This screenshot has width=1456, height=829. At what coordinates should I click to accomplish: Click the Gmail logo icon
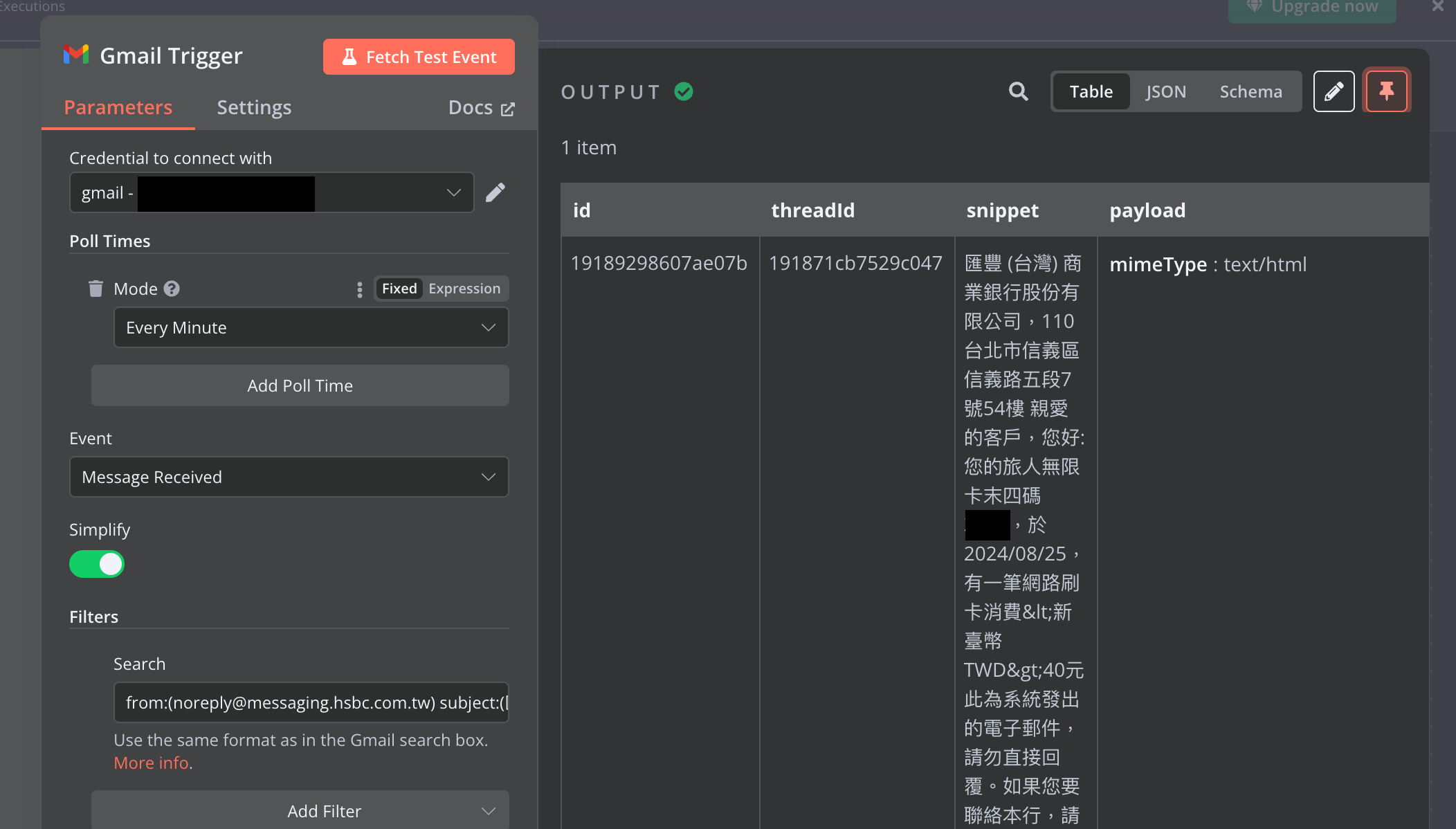point(76,55)
